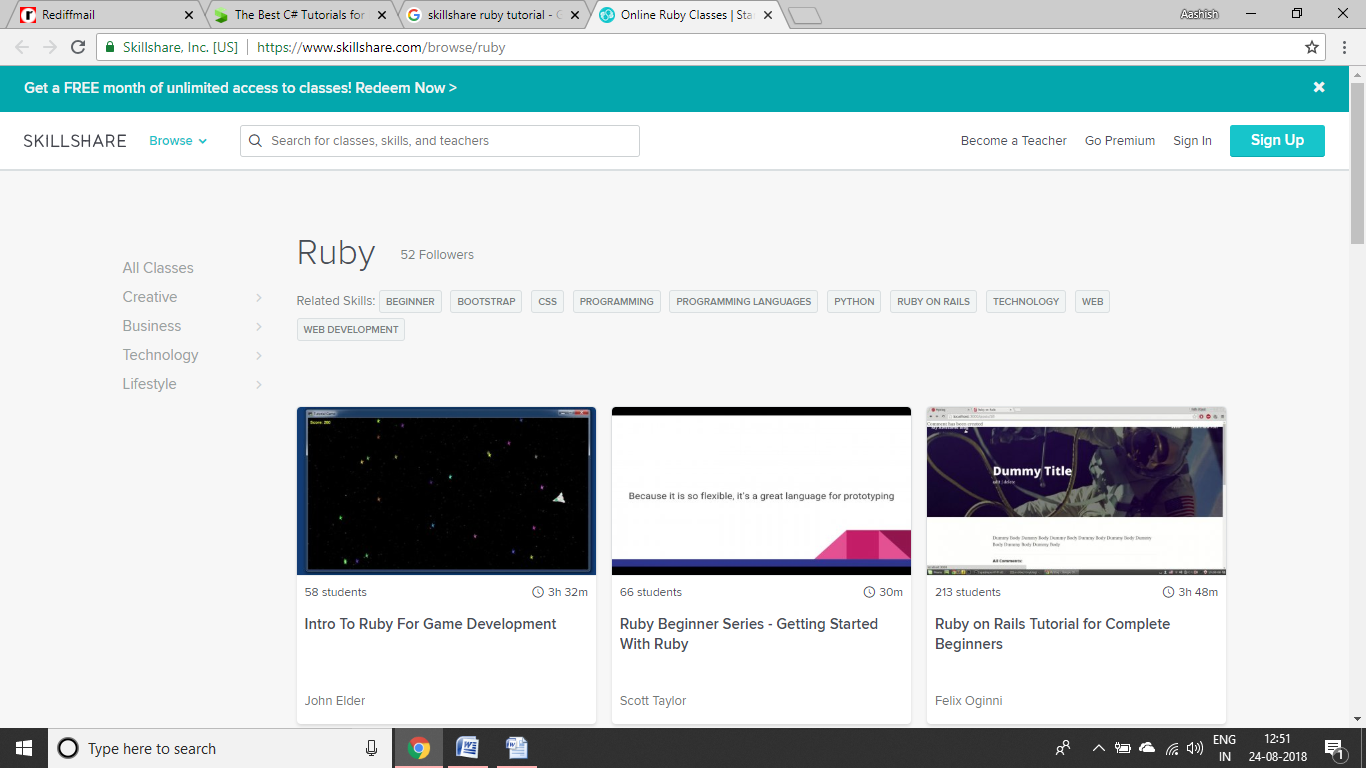
Task: Click the browser back arrow
Action: pyautogui.click(x=22, y=47)
